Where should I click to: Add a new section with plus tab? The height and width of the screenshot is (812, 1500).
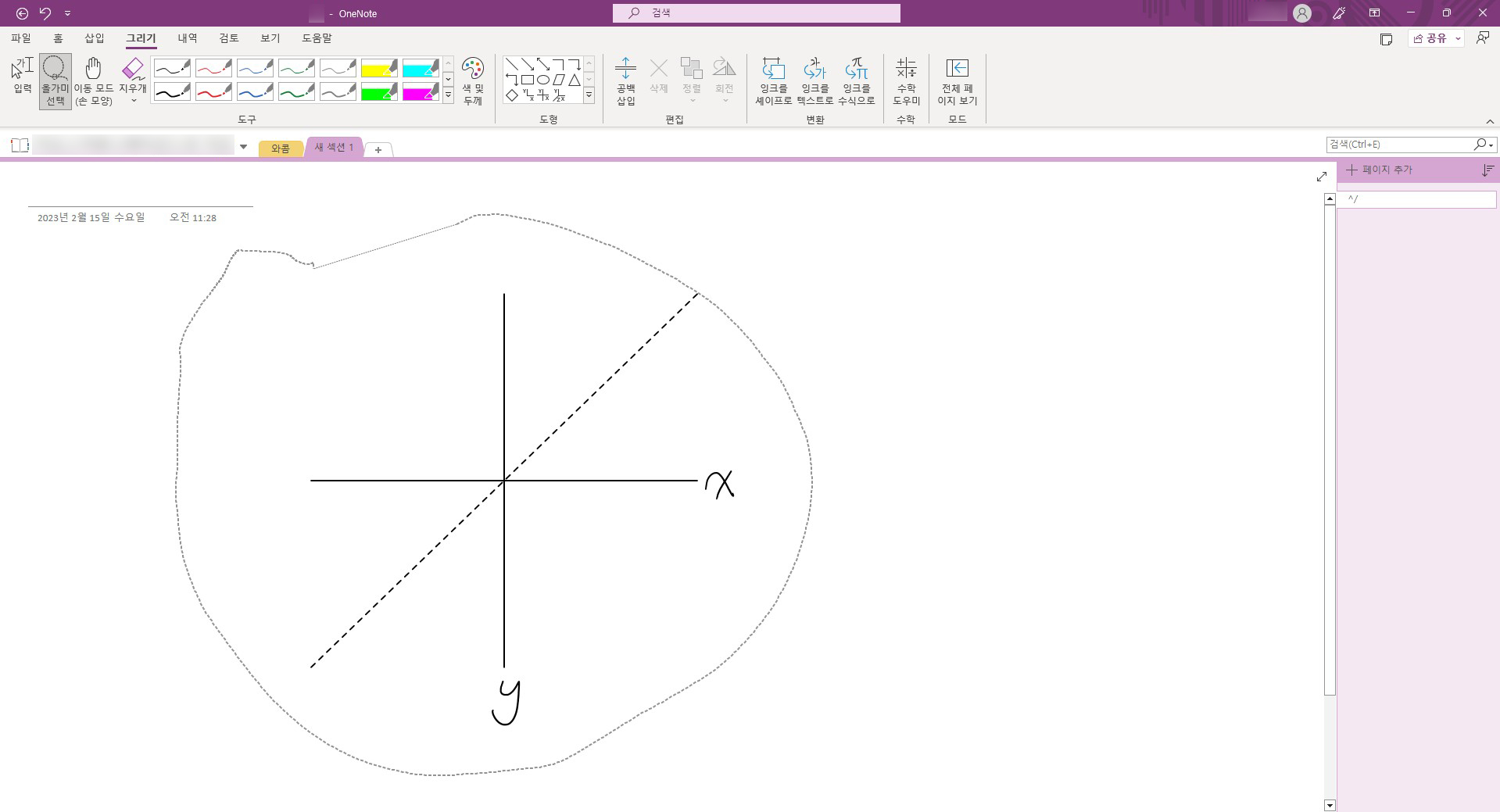click(x=378, y=149)
